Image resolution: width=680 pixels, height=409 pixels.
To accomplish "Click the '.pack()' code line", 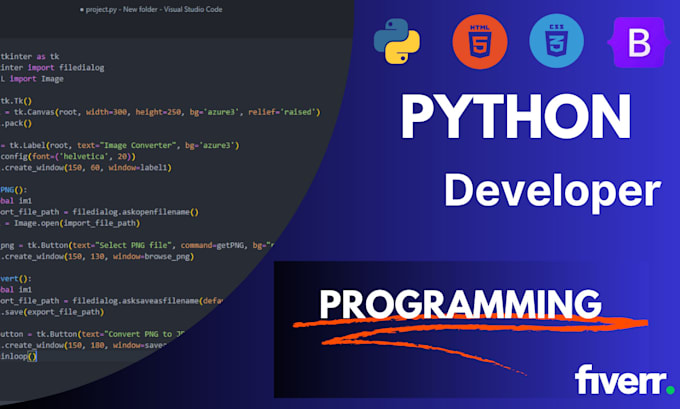I will [16, 123].
